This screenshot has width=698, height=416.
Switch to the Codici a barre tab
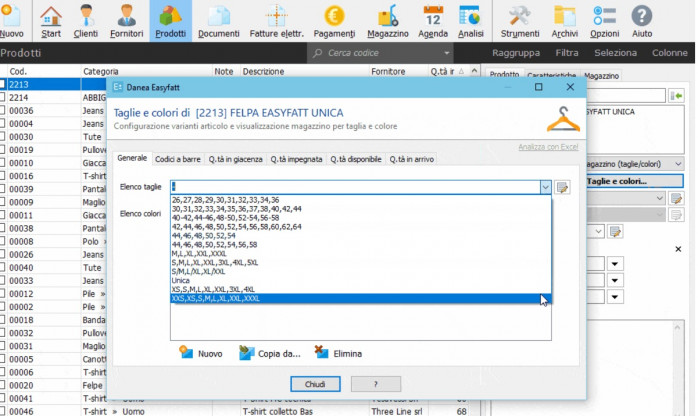point(178,159)
